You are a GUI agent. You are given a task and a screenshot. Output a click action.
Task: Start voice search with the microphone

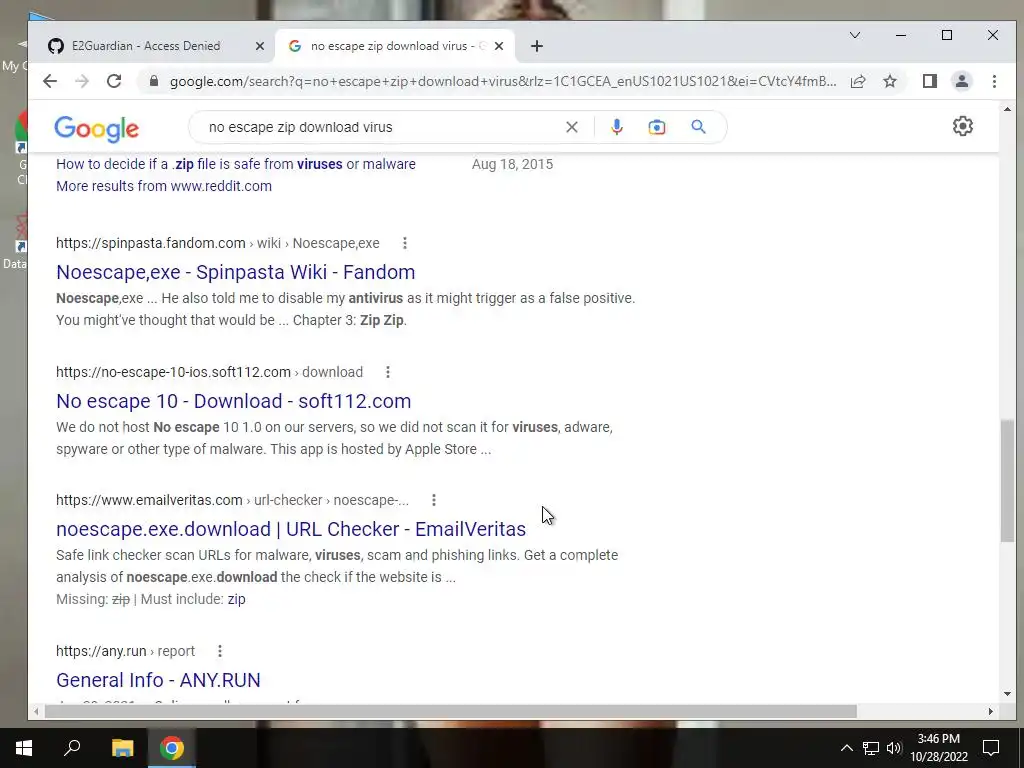tap(616, 127)
